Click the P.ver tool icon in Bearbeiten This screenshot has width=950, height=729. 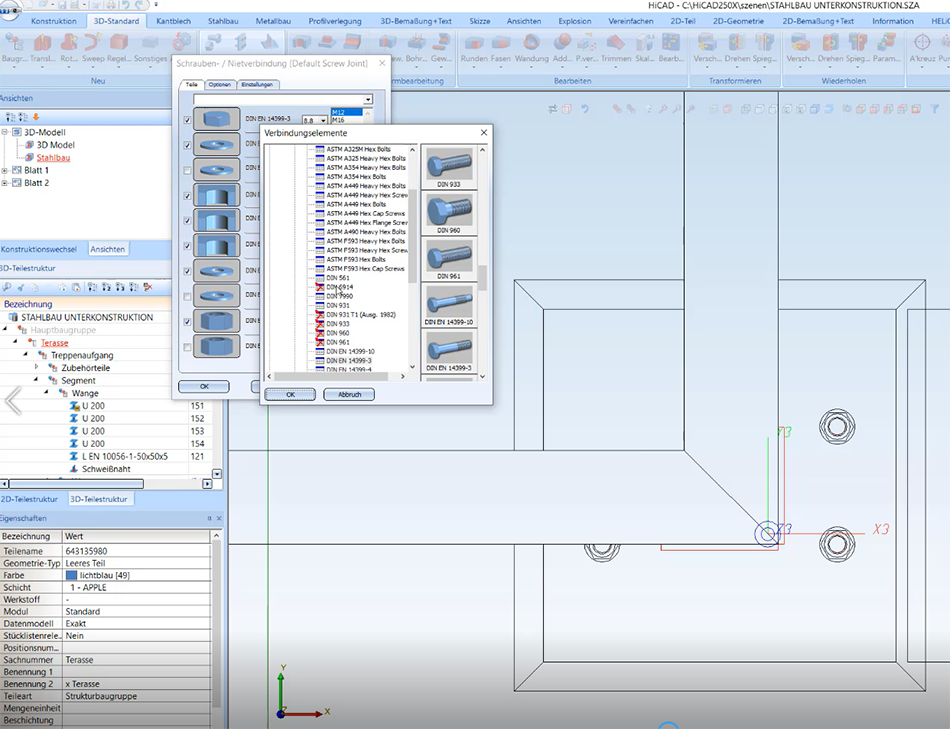coord(586,42)
